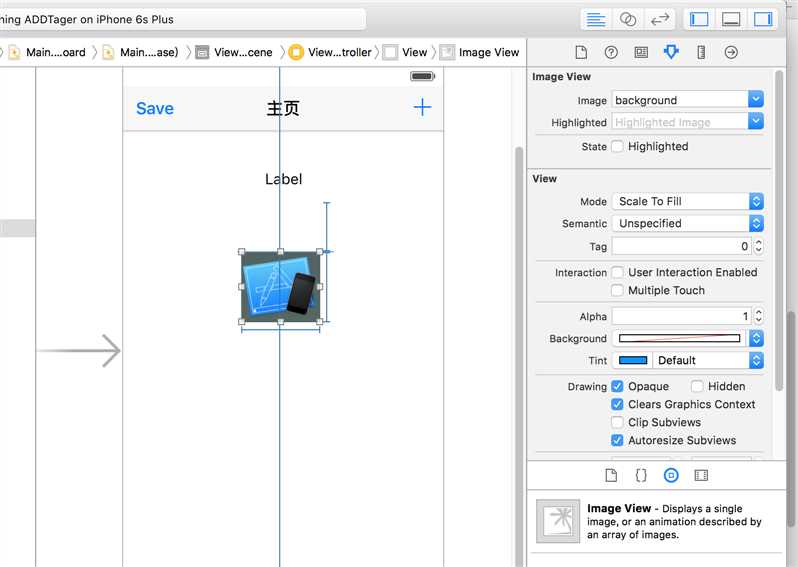Open the Identity inspector
Viewport: 798px width, 567px height.
click(x=641, y=52)
